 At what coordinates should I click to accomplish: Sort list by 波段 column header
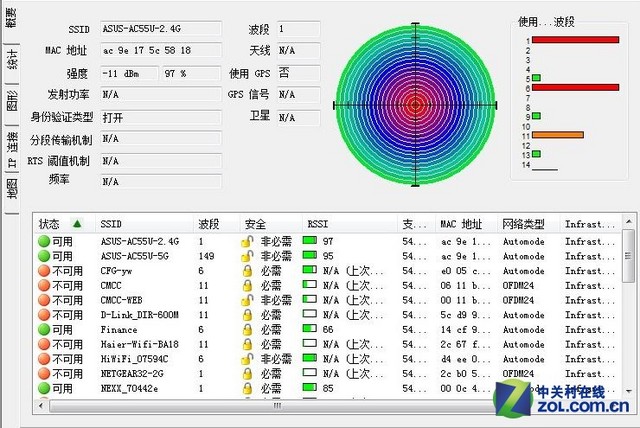[x=216, y=224]
